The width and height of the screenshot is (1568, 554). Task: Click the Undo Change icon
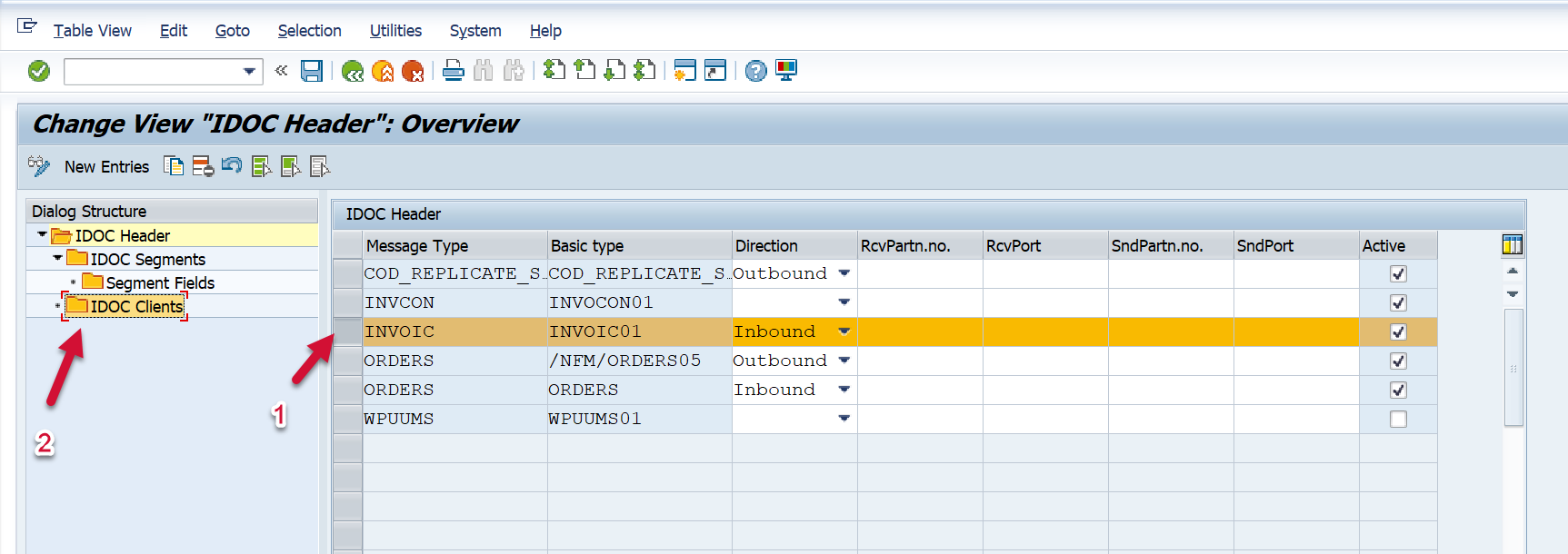[232, 166]
